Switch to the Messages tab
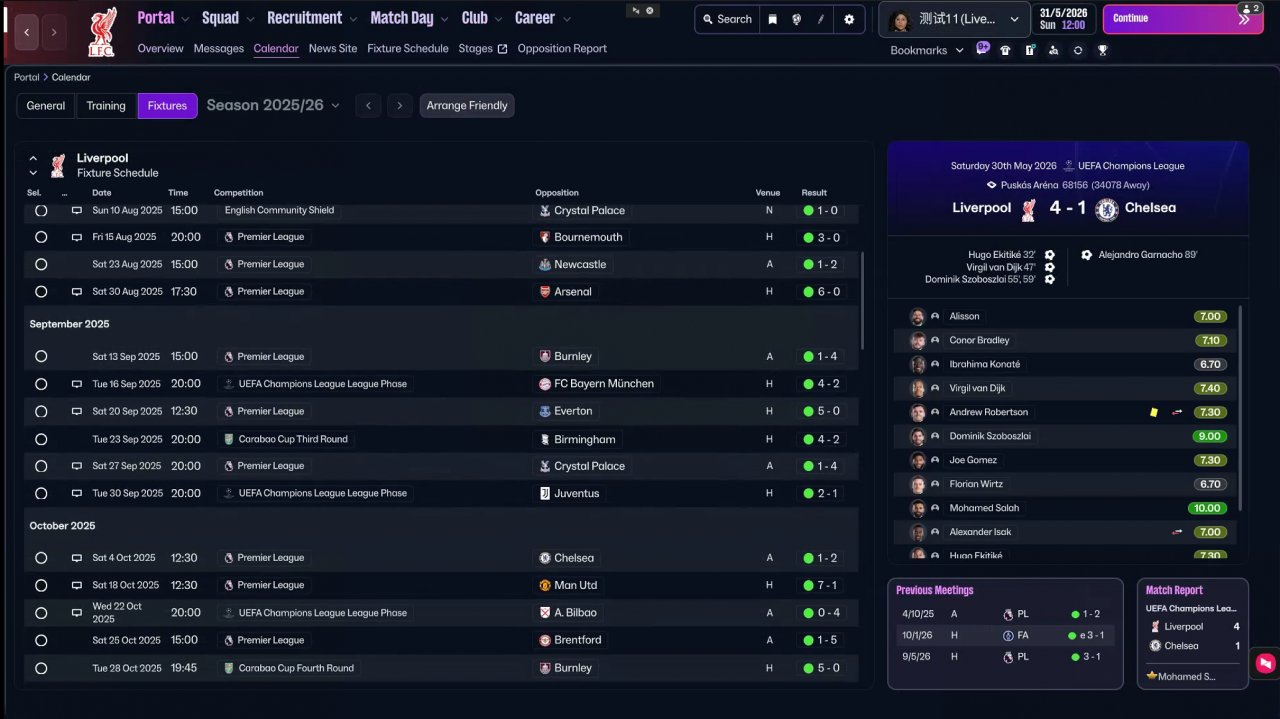This screenshot has height=719, width=1280. (x=219, y=48)
